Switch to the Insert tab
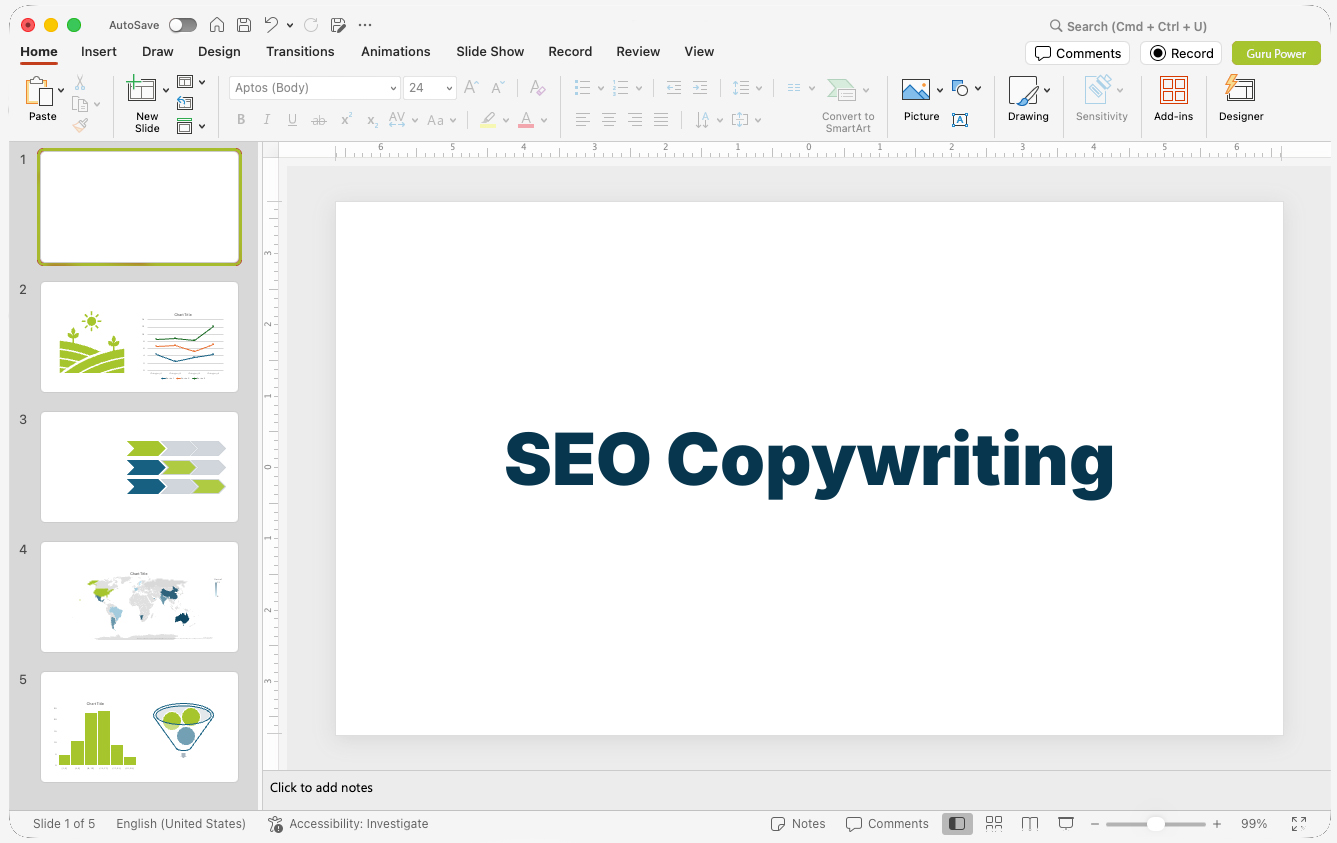Viewport: 1337px width, 843px height. [99, 51]
